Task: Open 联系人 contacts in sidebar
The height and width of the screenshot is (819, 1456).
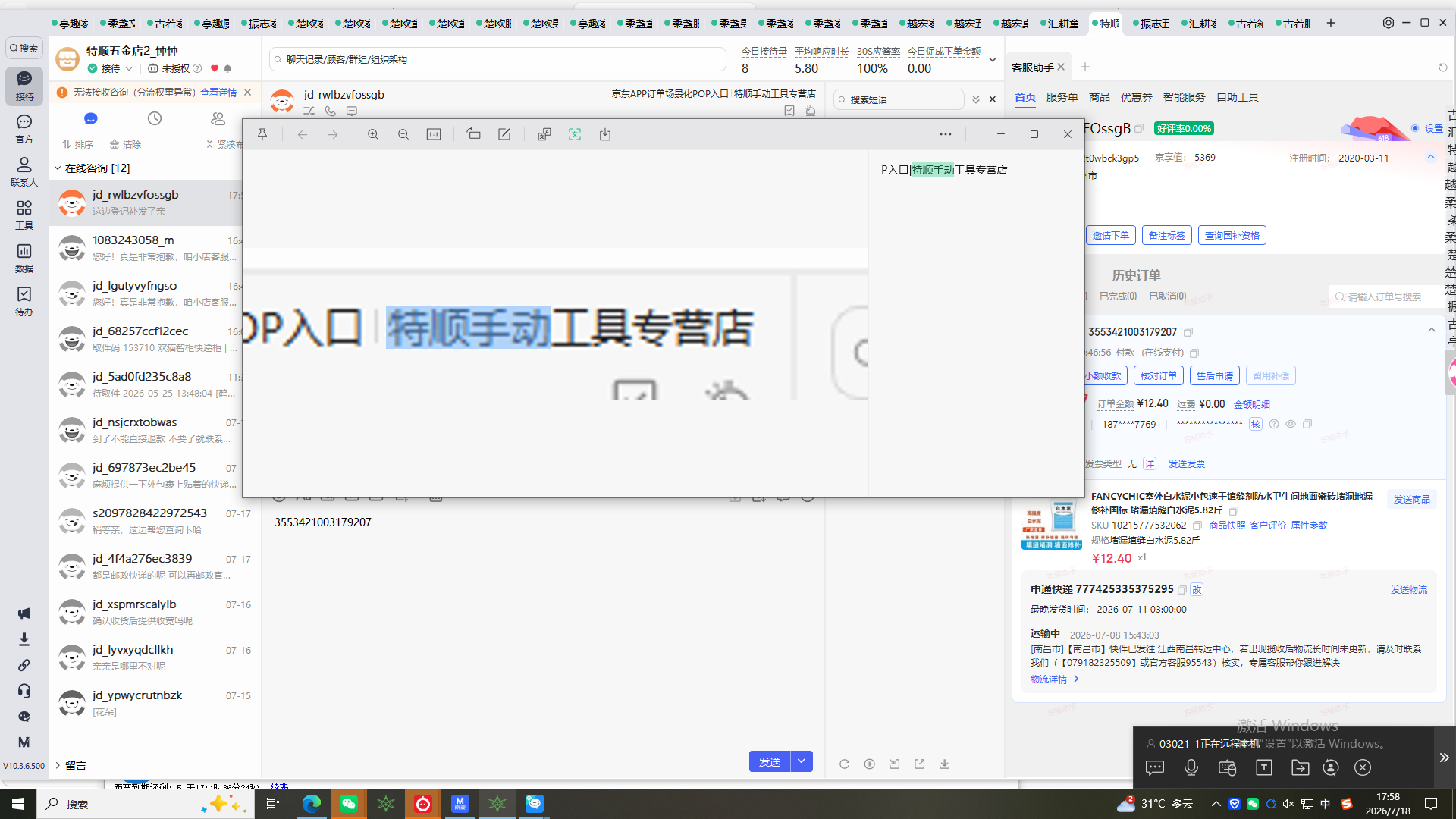Action: (24, 172)
